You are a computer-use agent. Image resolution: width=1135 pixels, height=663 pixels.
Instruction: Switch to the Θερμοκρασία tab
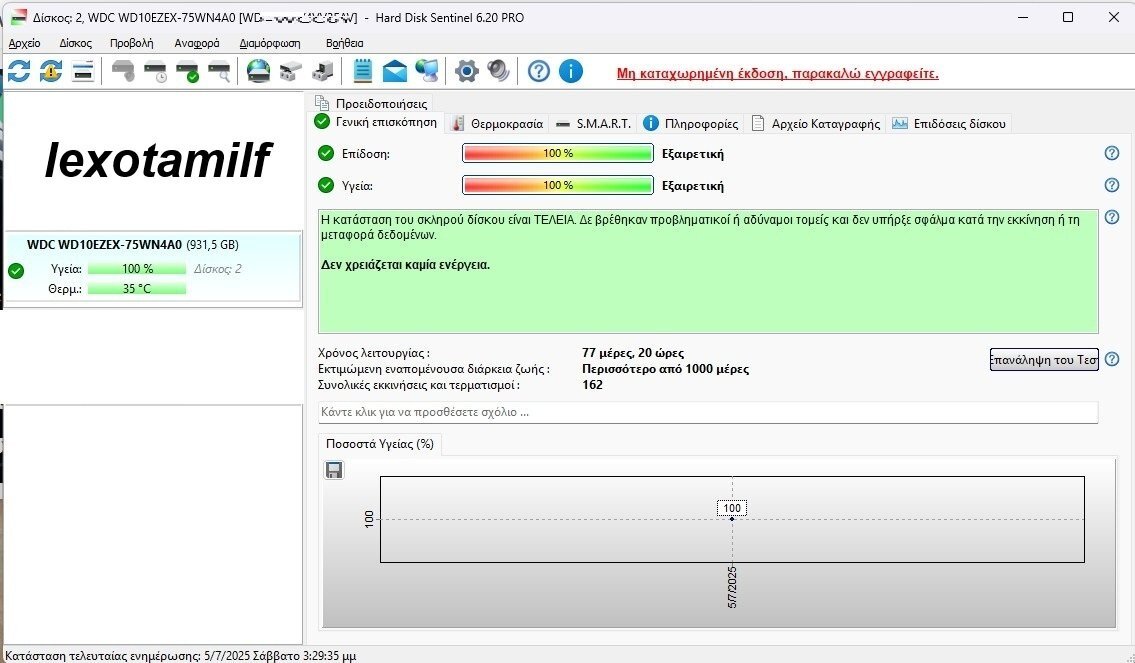[497, 124]
